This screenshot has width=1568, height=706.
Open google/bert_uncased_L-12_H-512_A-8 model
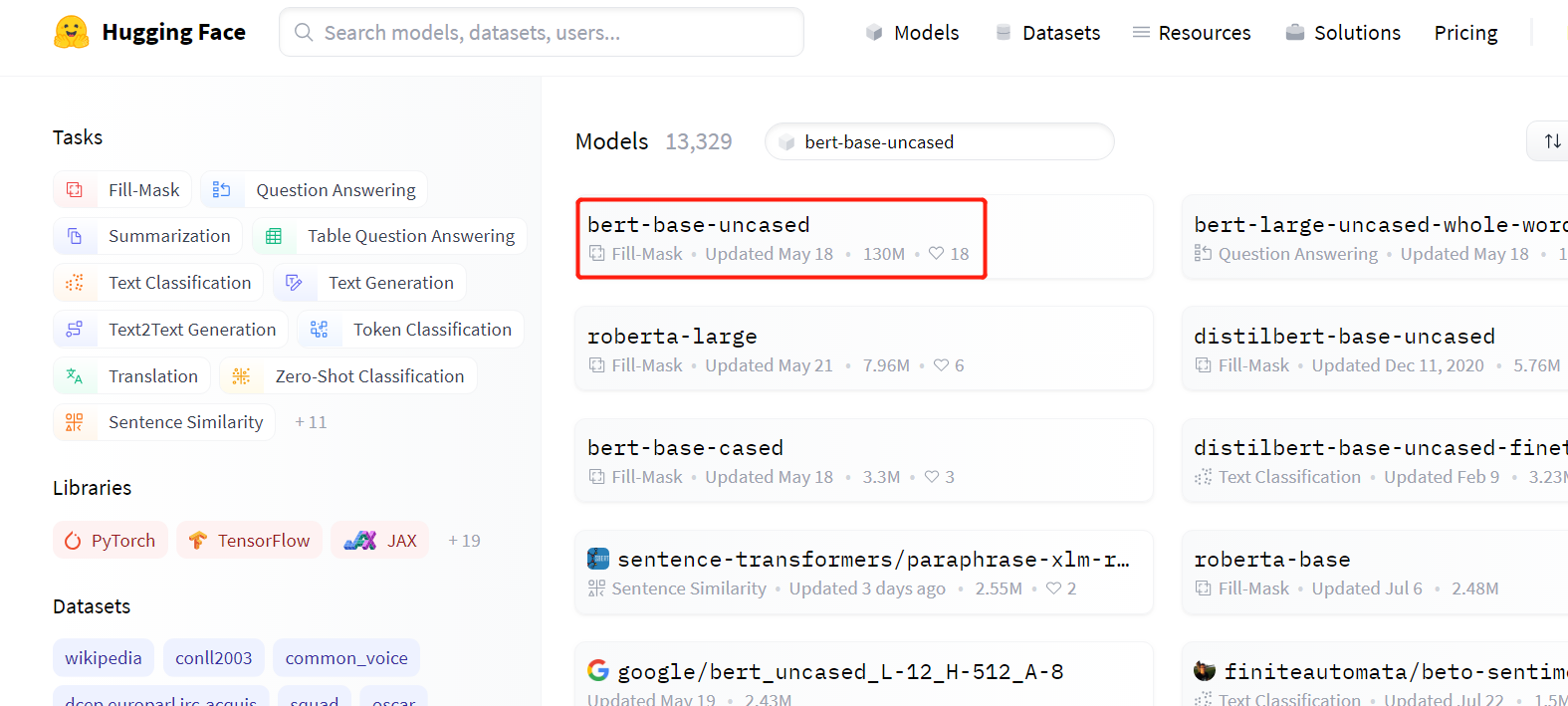click(x=864, y=675)
